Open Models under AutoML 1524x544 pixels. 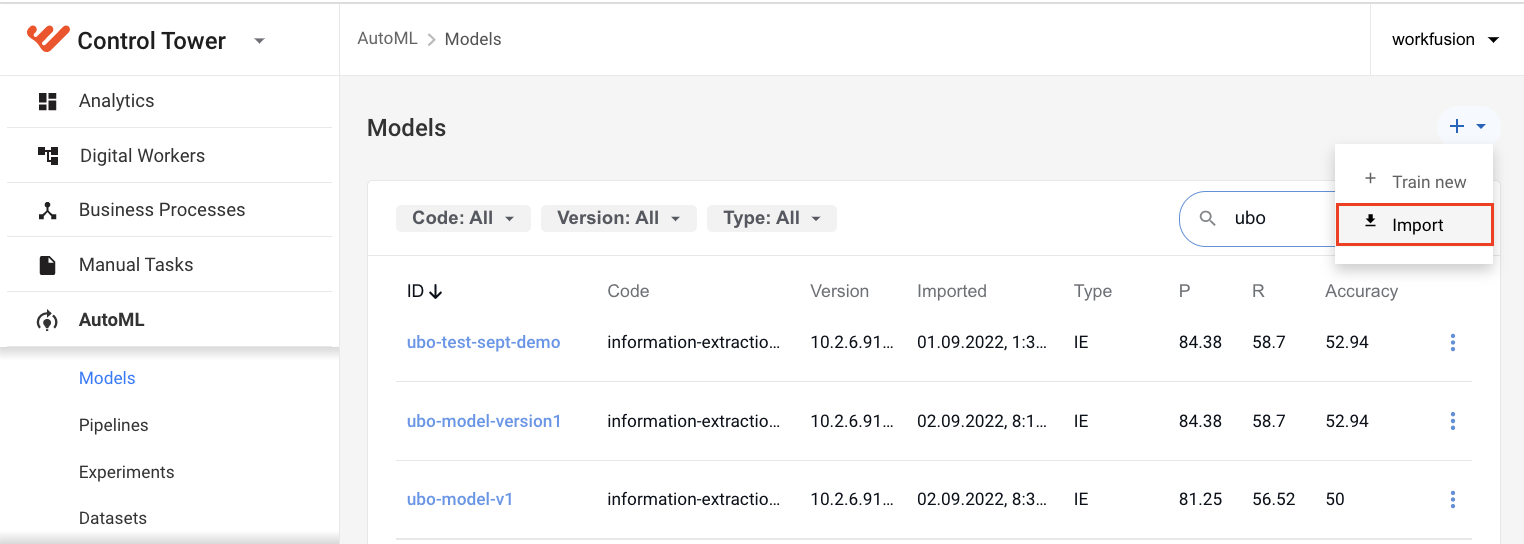point(107,378)
